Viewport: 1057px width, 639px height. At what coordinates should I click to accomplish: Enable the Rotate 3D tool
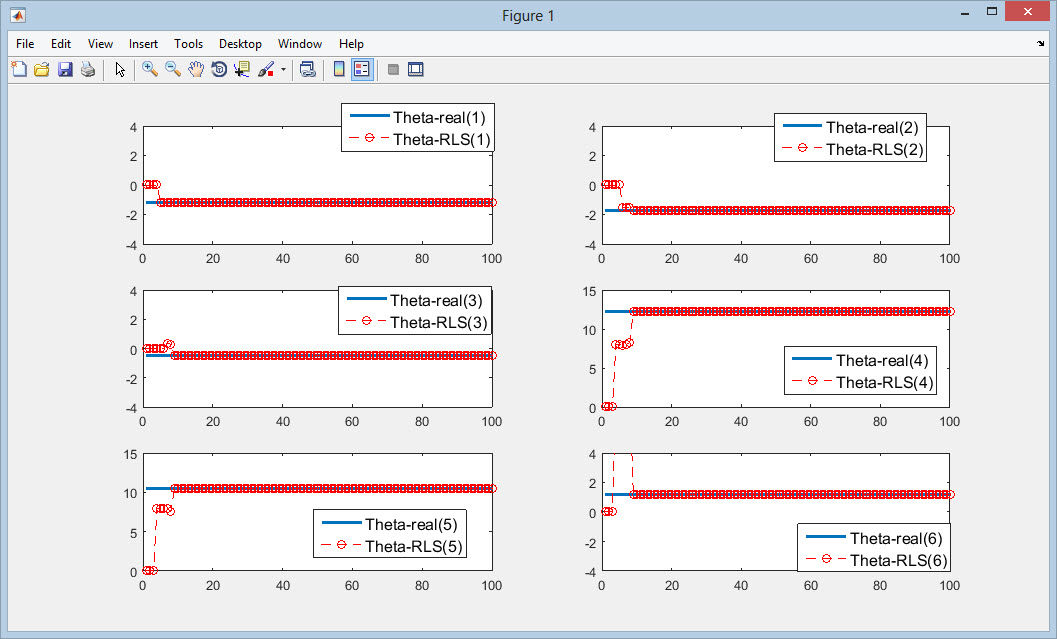218,69
